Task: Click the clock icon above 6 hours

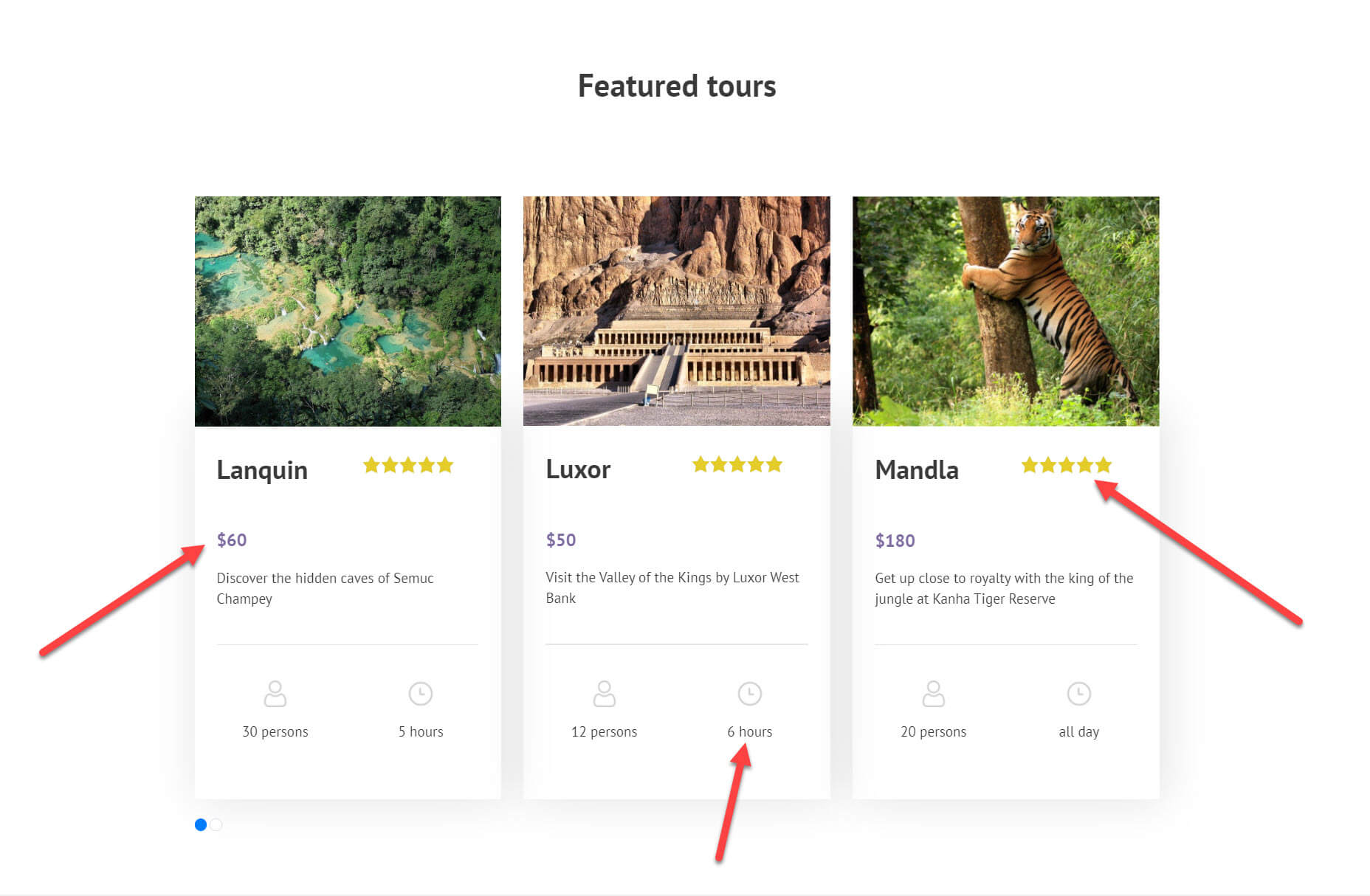Action: pos(750,694)
